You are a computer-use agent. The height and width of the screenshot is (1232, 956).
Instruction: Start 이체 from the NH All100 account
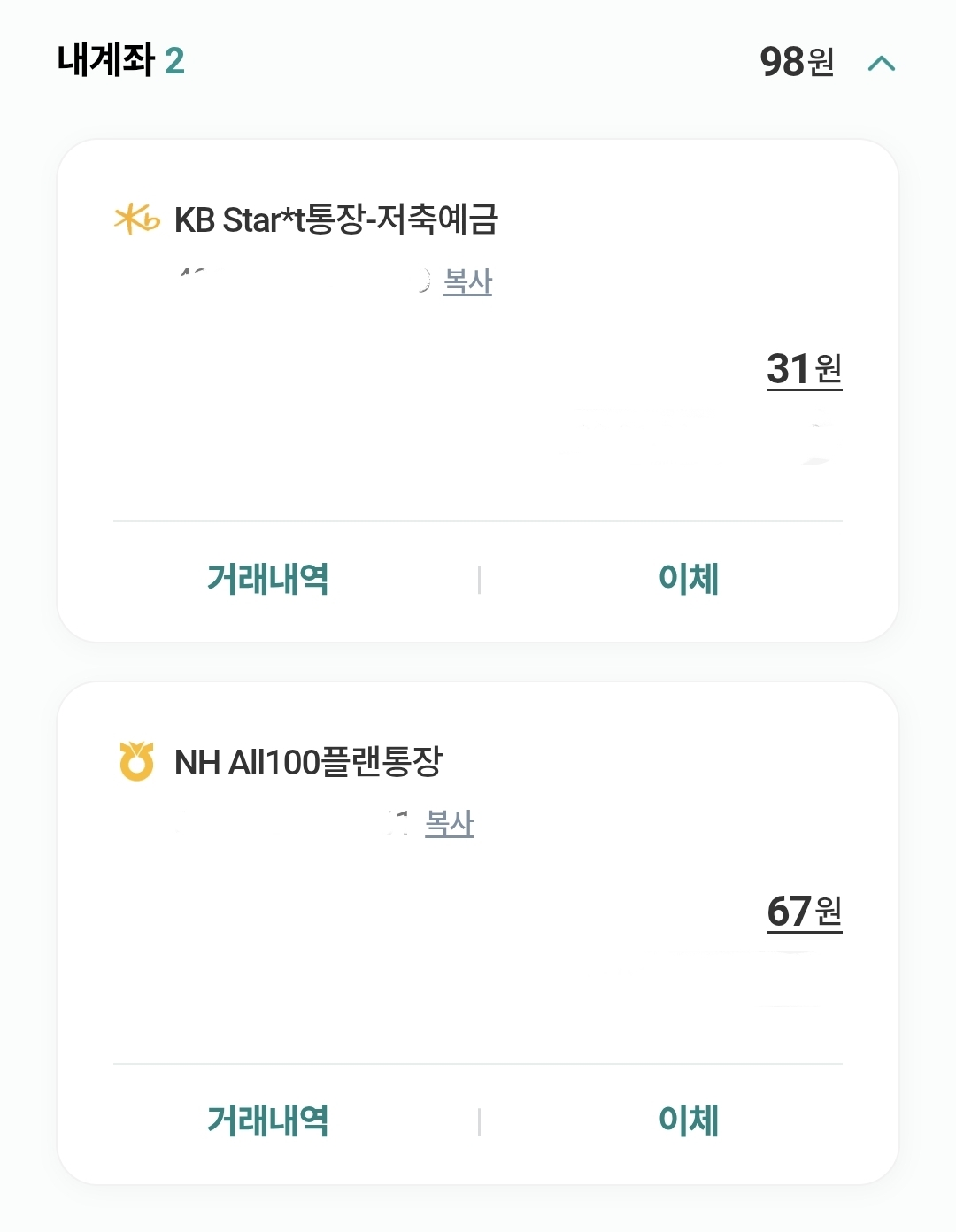pos(689,1120)
